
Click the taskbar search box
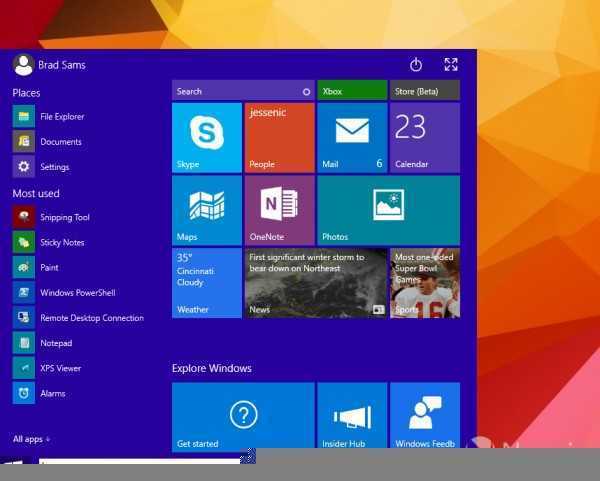click(139, 461)
